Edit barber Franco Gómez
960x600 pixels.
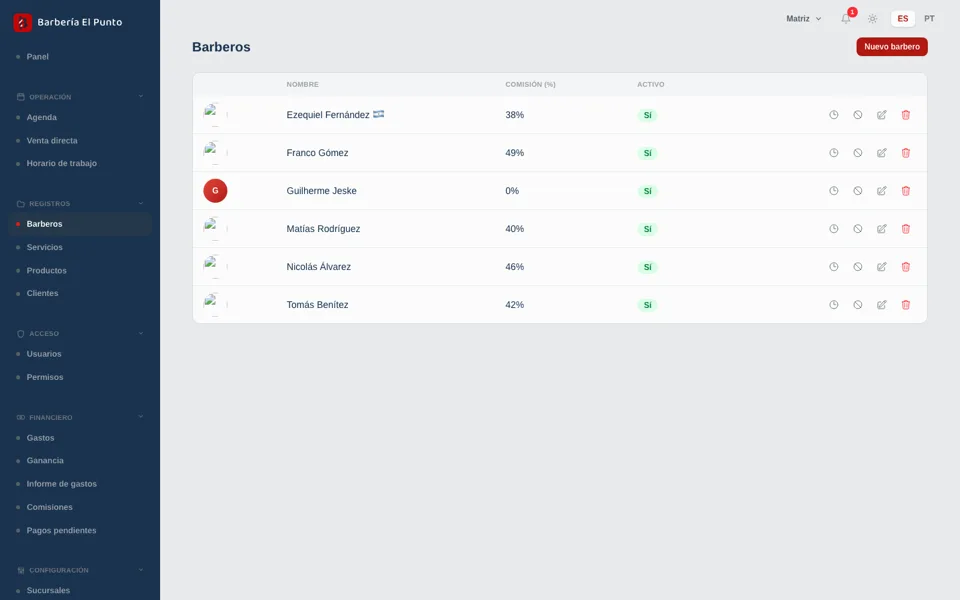882,153
